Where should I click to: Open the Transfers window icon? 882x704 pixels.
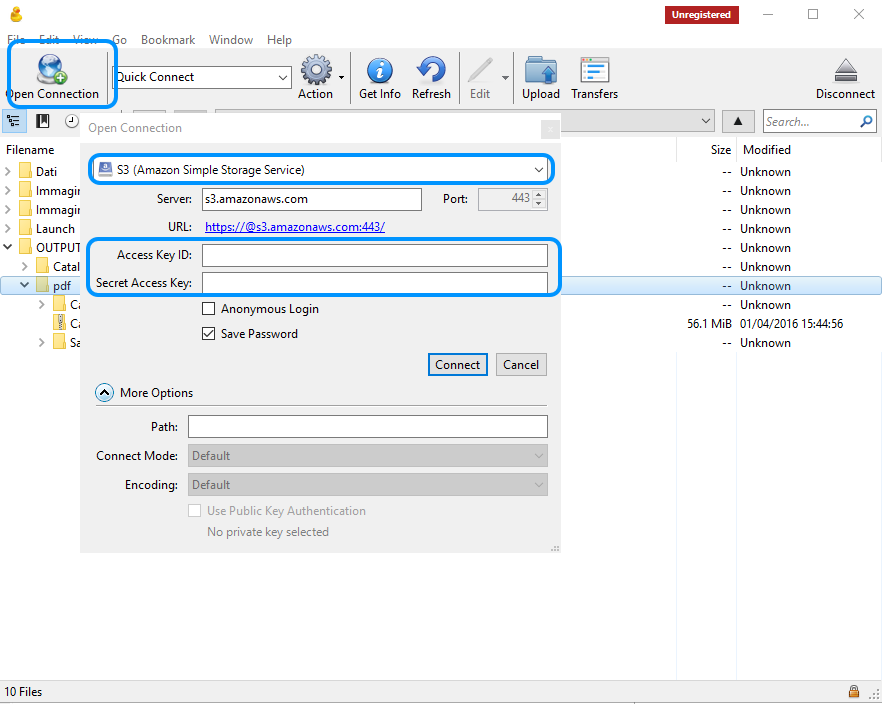(x=595, y=70)
